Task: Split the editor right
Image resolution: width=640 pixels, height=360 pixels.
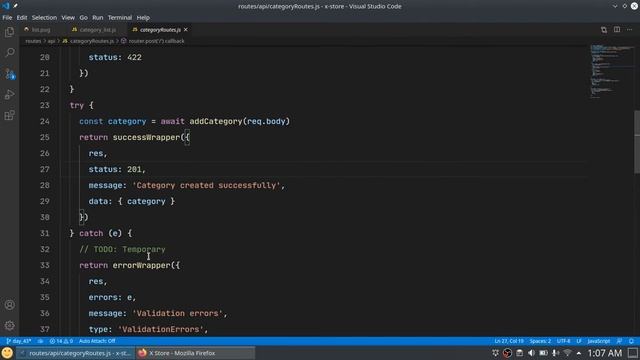Action: click(617, 30)
